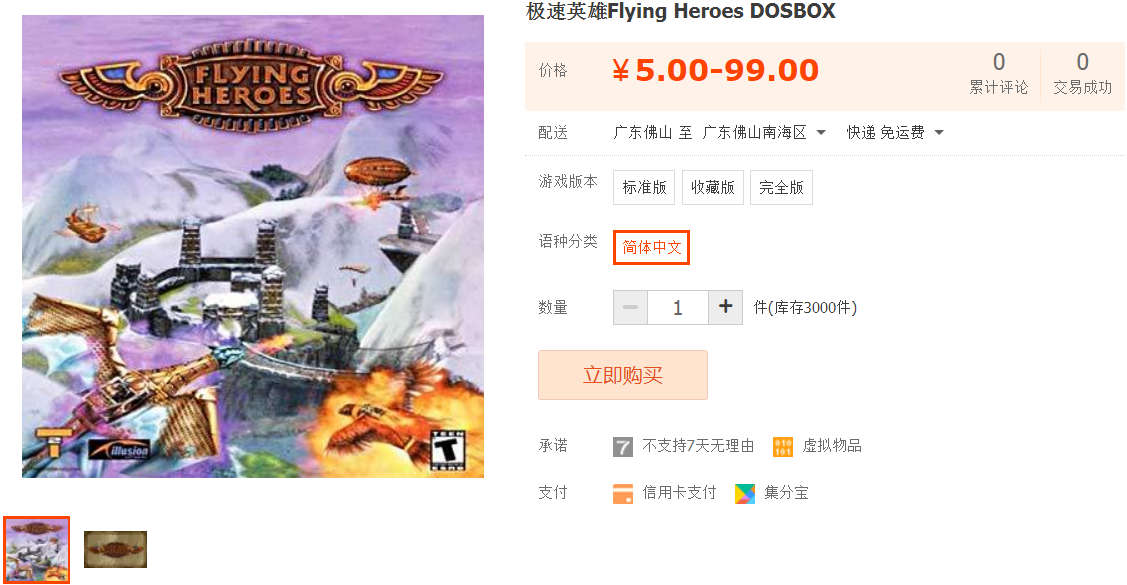Open the 交易成功 transactions count
The image size is (1127, 585).
click(x=1082, y=75)
